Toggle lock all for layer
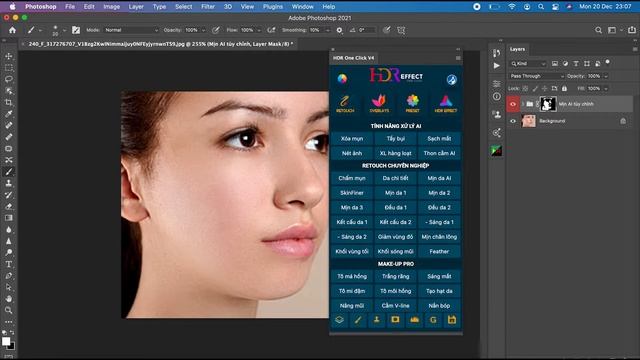Image resolution: width=640 pixels, height=360 pixels. [x=564, y=89]
